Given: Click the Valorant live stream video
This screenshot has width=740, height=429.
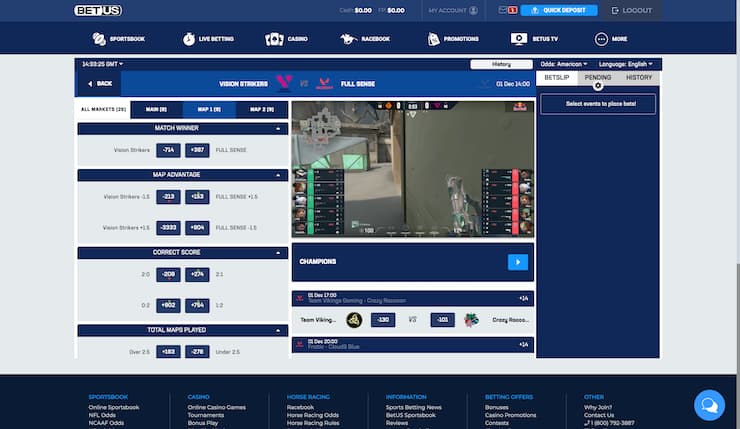Looking at the screenshot, I should click(411, 168).
